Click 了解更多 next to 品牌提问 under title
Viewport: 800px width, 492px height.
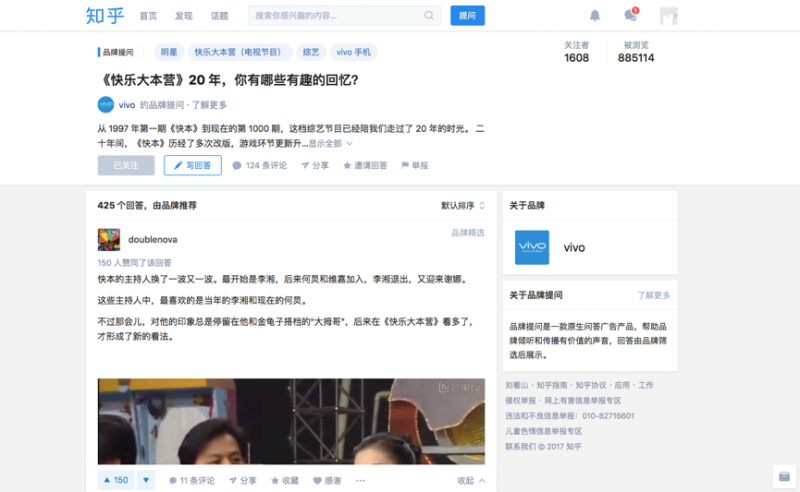coord(209,105)
